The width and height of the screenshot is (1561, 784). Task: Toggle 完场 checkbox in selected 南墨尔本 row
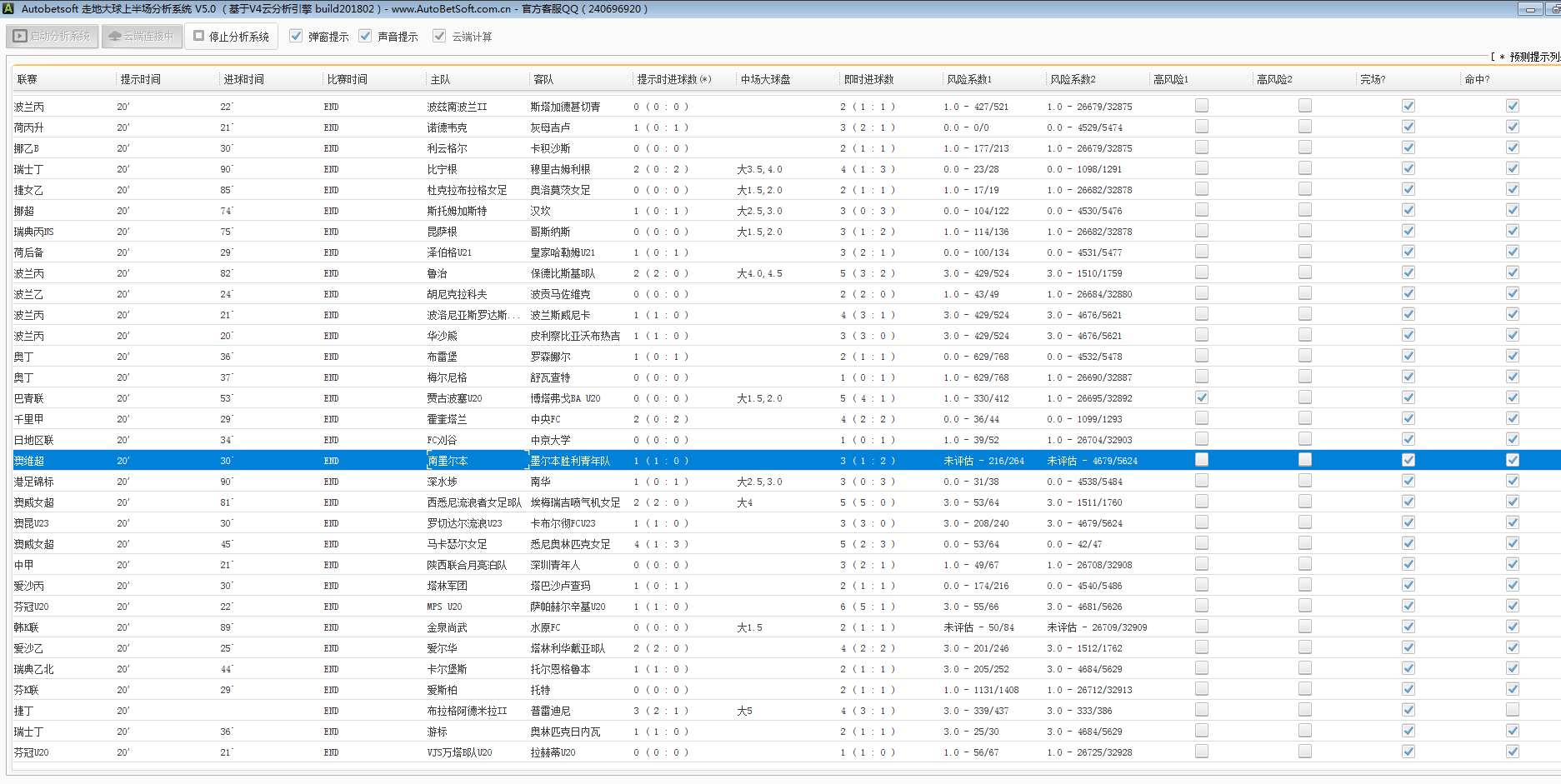coord(1408,460)
